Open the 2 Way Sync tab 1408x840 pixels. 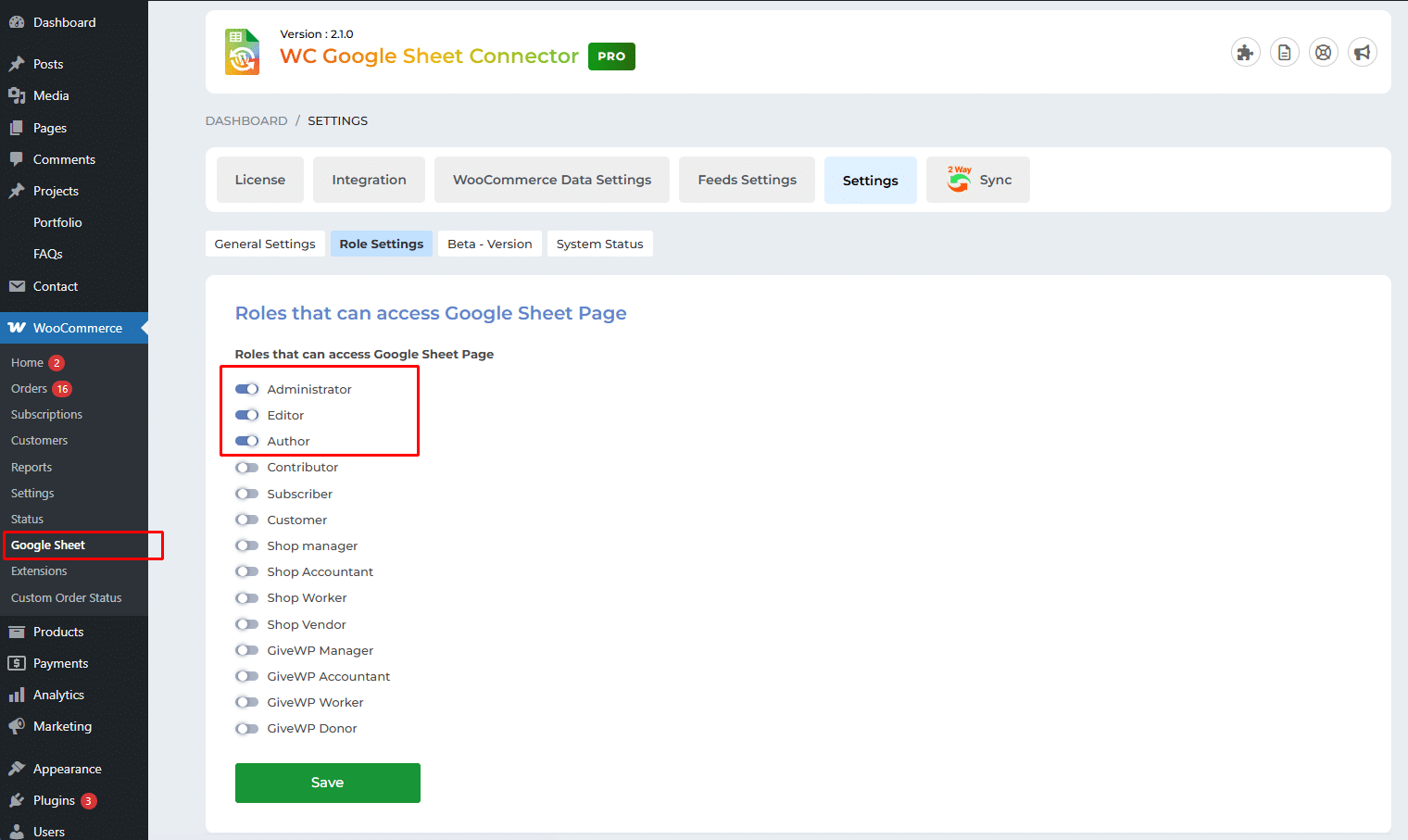coord(978,180)
